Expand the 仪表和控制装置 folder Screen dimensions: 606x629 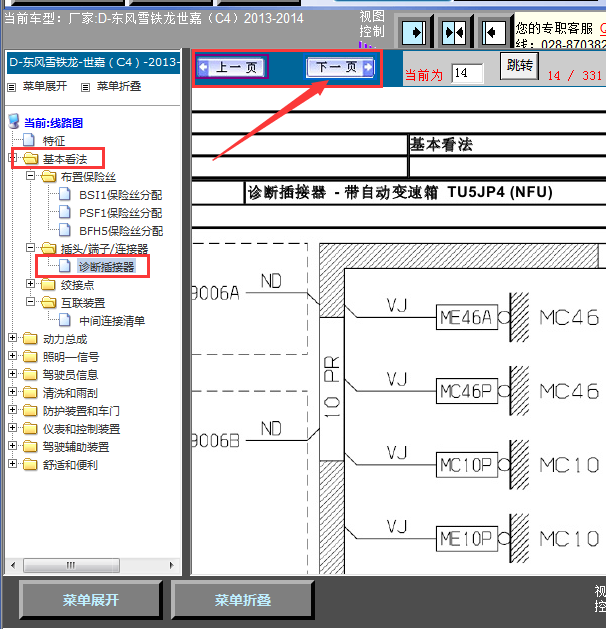tap(12, 428)
